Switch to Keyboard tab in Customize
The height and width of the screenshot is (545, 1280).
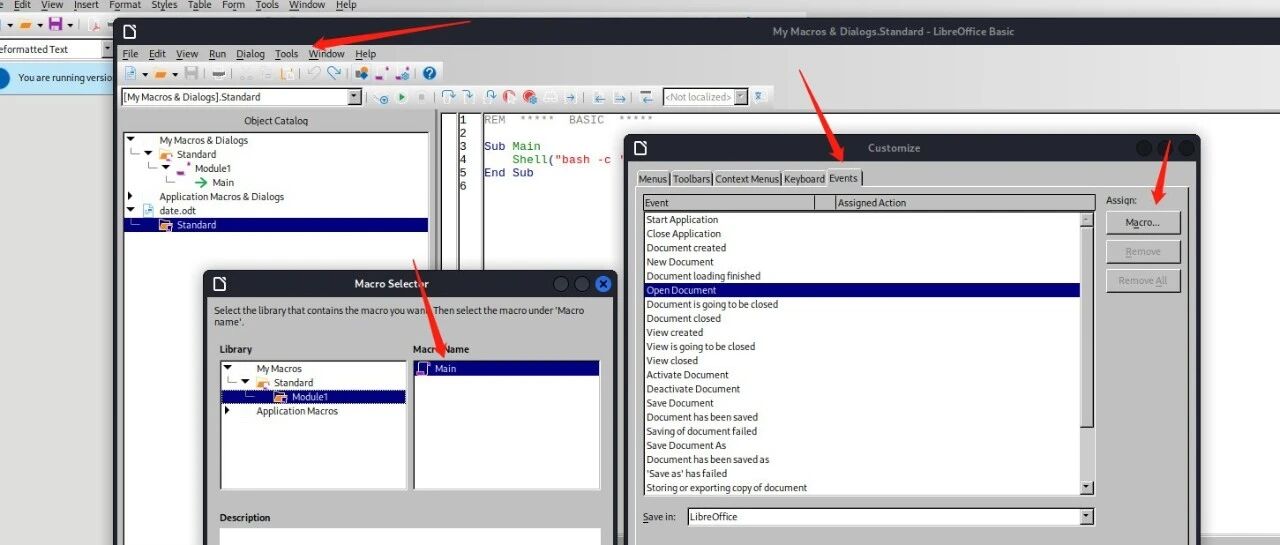[804, 179]
